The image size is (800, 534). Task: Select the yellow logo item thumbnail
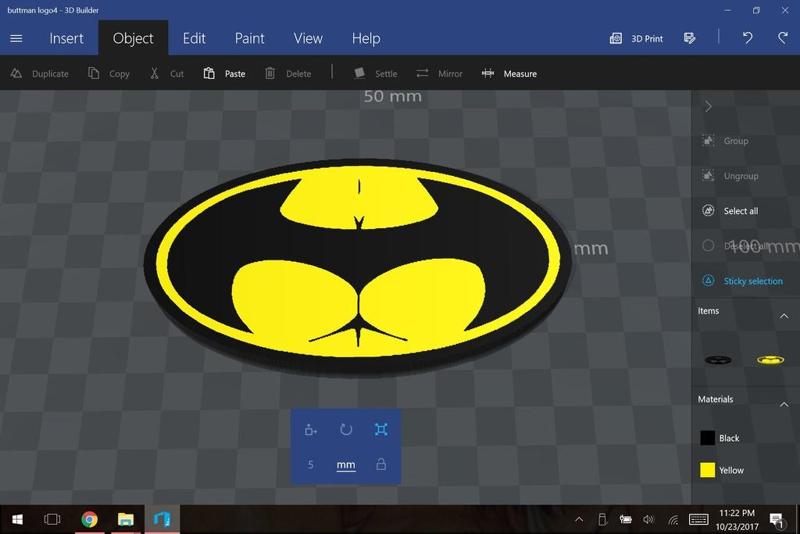click(770, 358)
